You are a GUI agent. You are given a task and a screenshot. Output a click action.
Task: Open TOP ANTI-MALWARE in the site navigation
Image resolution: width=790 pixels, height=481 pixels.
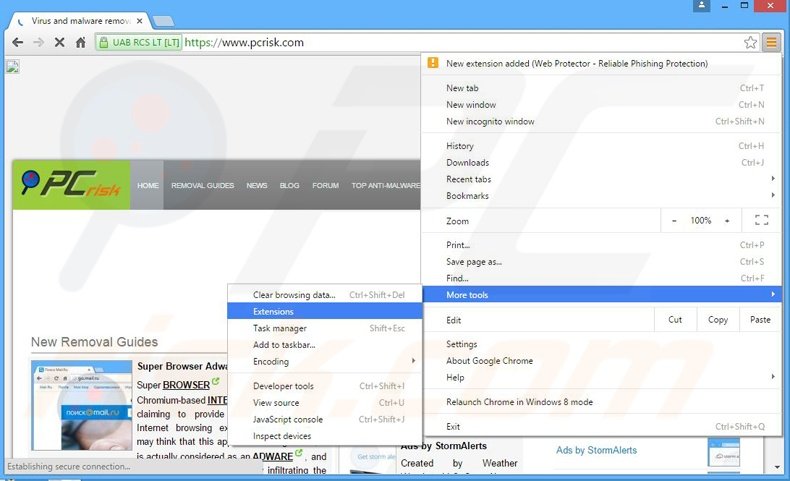385,185
